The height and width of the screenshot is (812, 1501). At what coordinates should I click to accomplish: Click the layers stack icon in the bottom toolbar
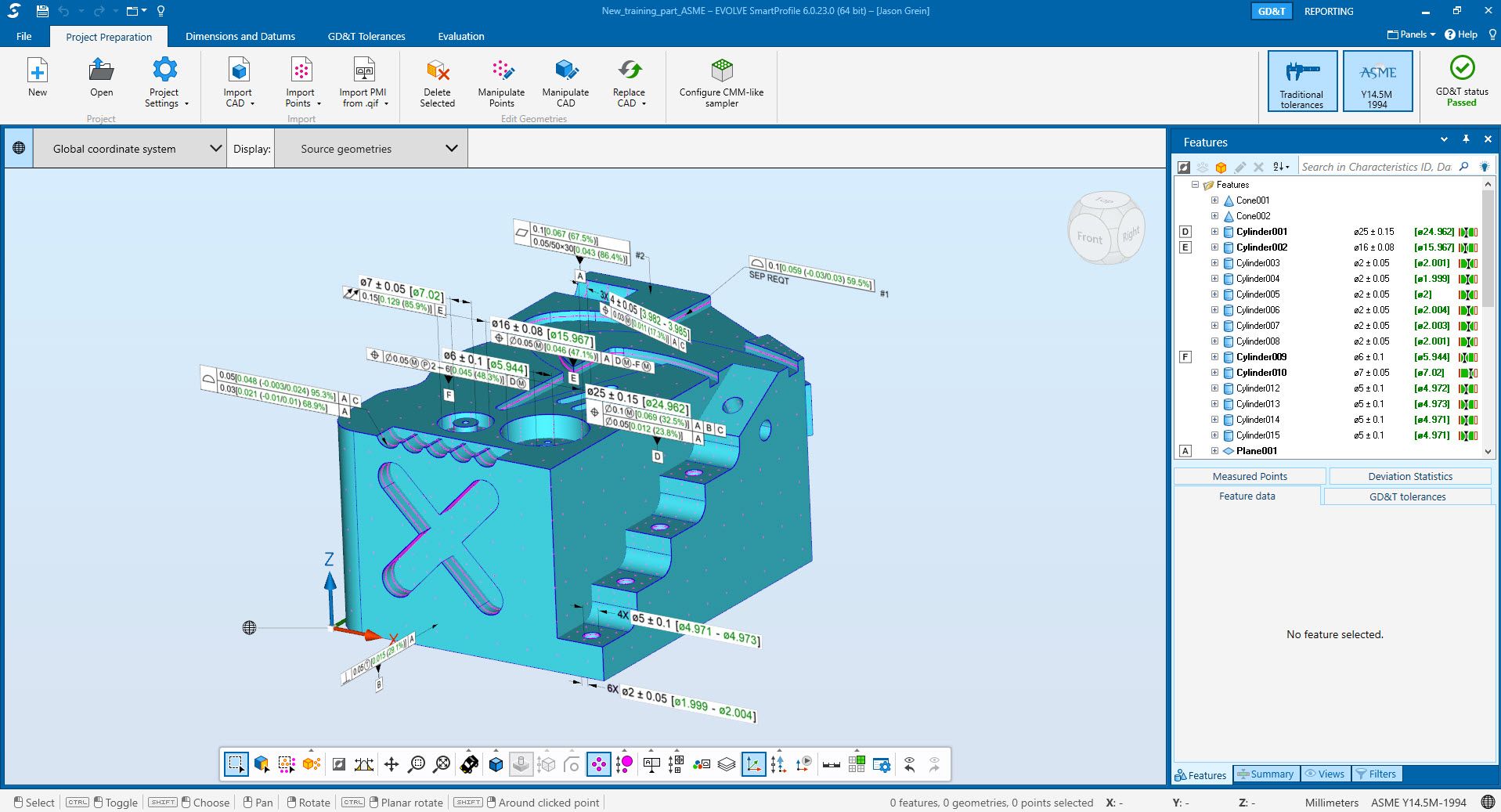click(727, 764)
